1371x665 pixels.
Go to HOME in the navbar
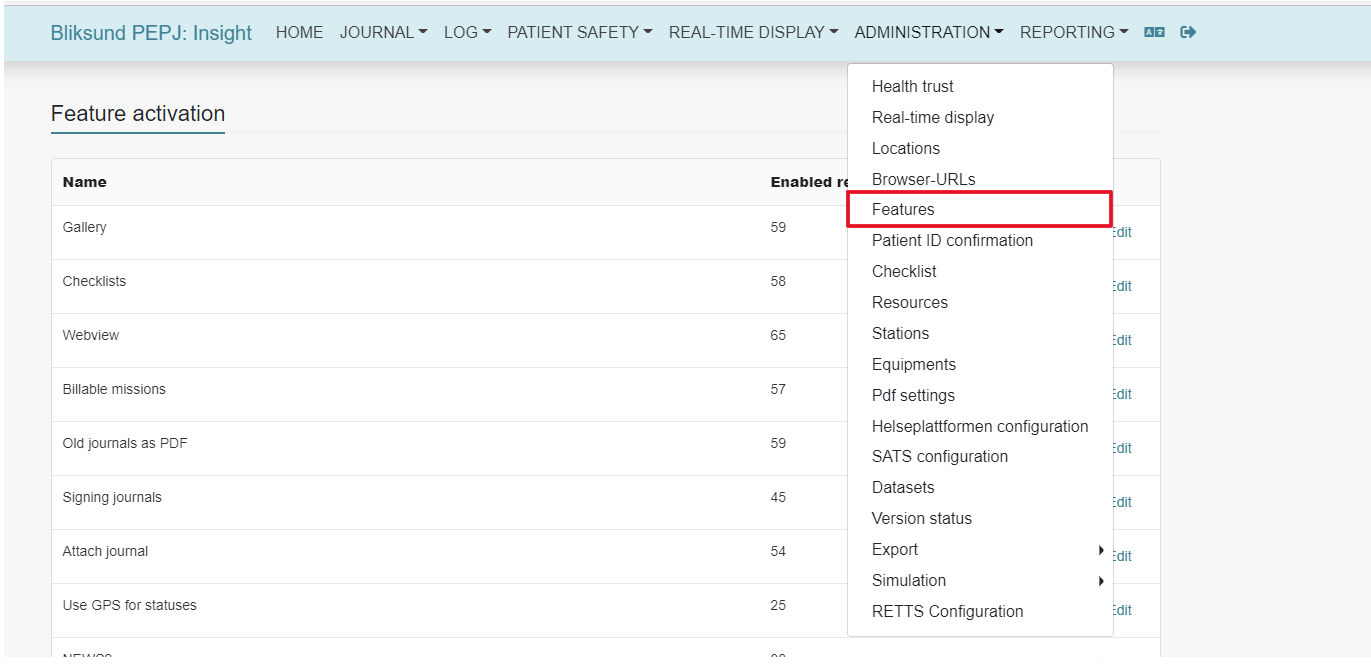(299, 32)
